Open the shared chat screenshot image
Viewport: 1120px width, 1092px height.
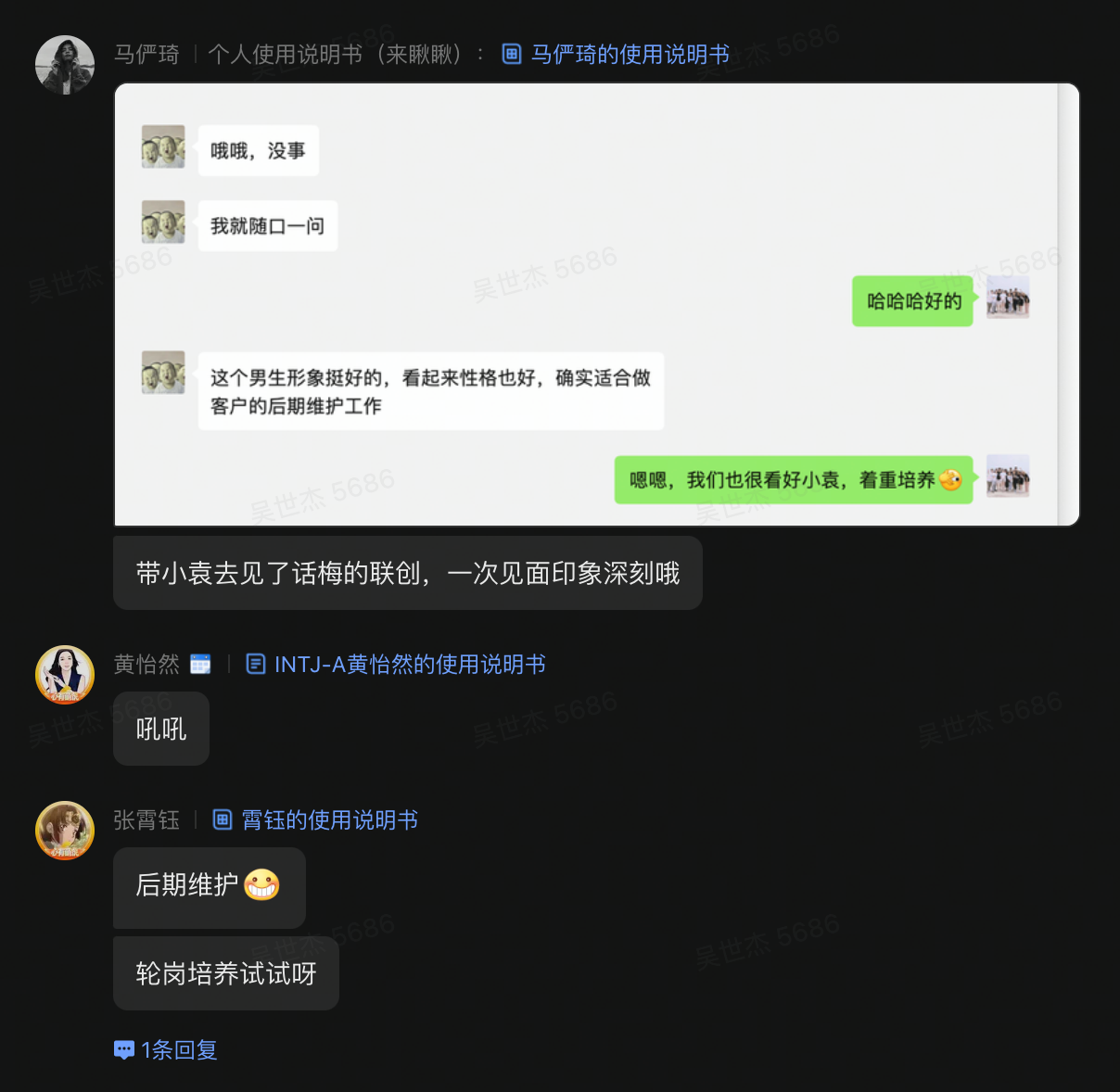point(597,305)
